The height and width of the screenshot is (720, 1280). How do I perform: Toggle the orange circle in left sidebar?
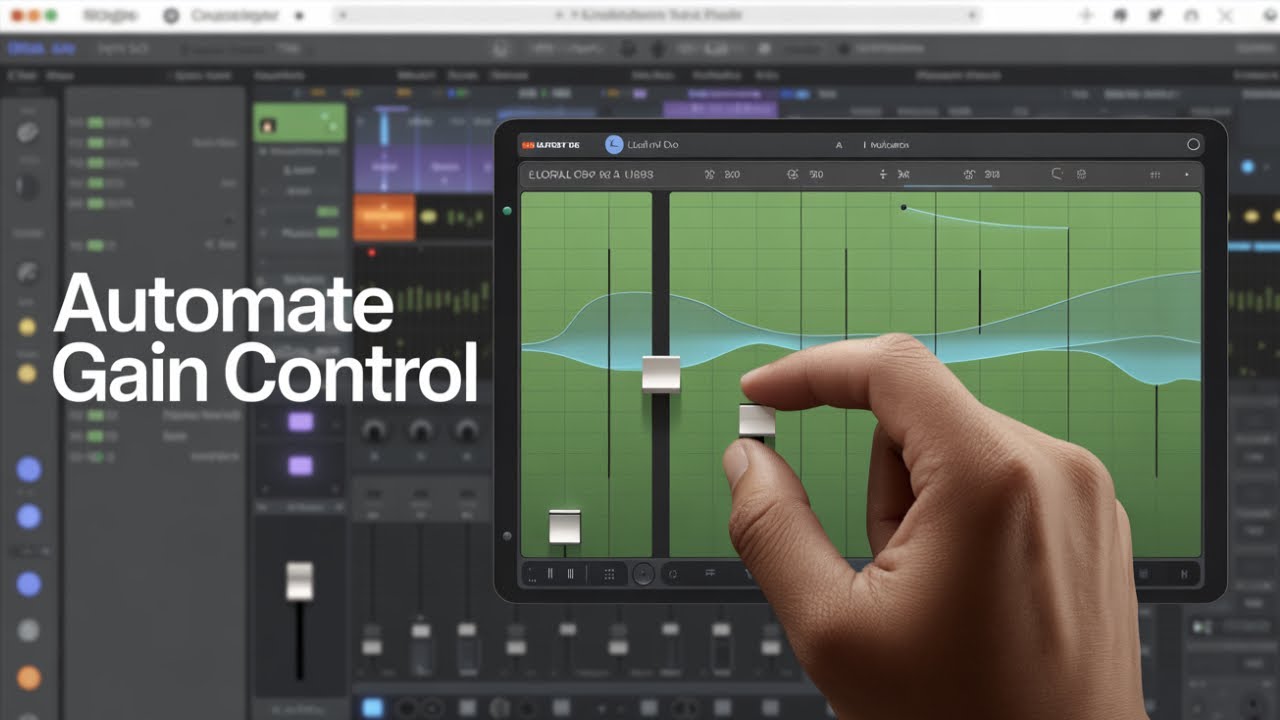29,678
